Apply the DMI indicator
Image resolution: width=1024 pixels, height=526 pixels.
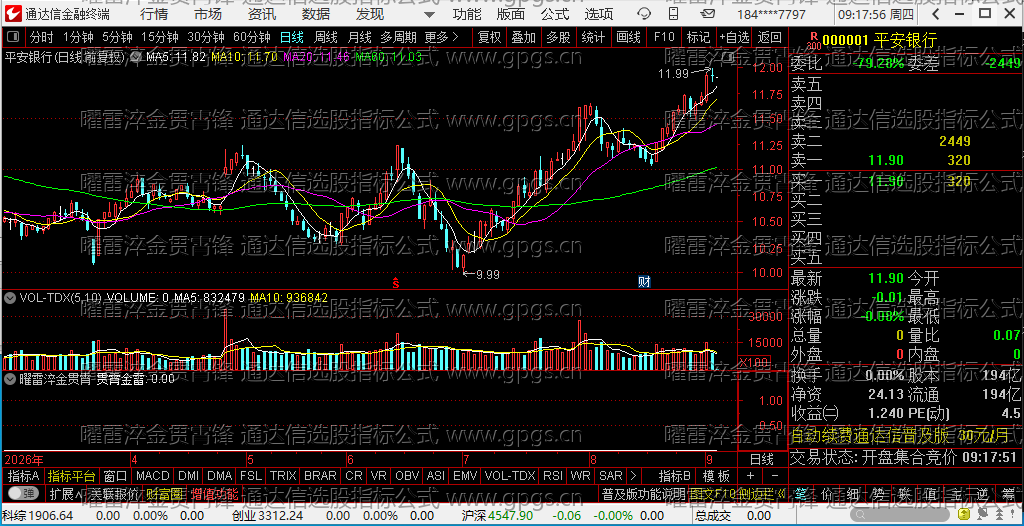(x=189, y=475)
